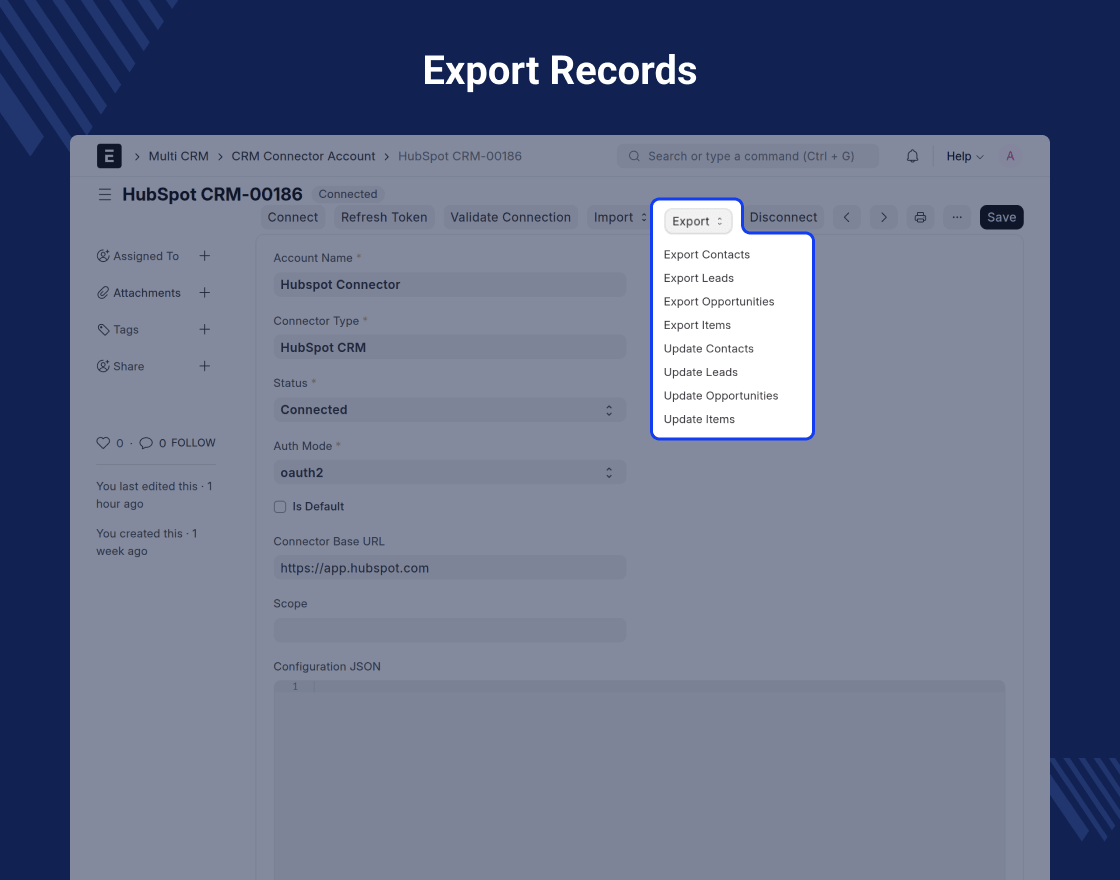Click the print icon button
1120x880 pixels.
920,217
